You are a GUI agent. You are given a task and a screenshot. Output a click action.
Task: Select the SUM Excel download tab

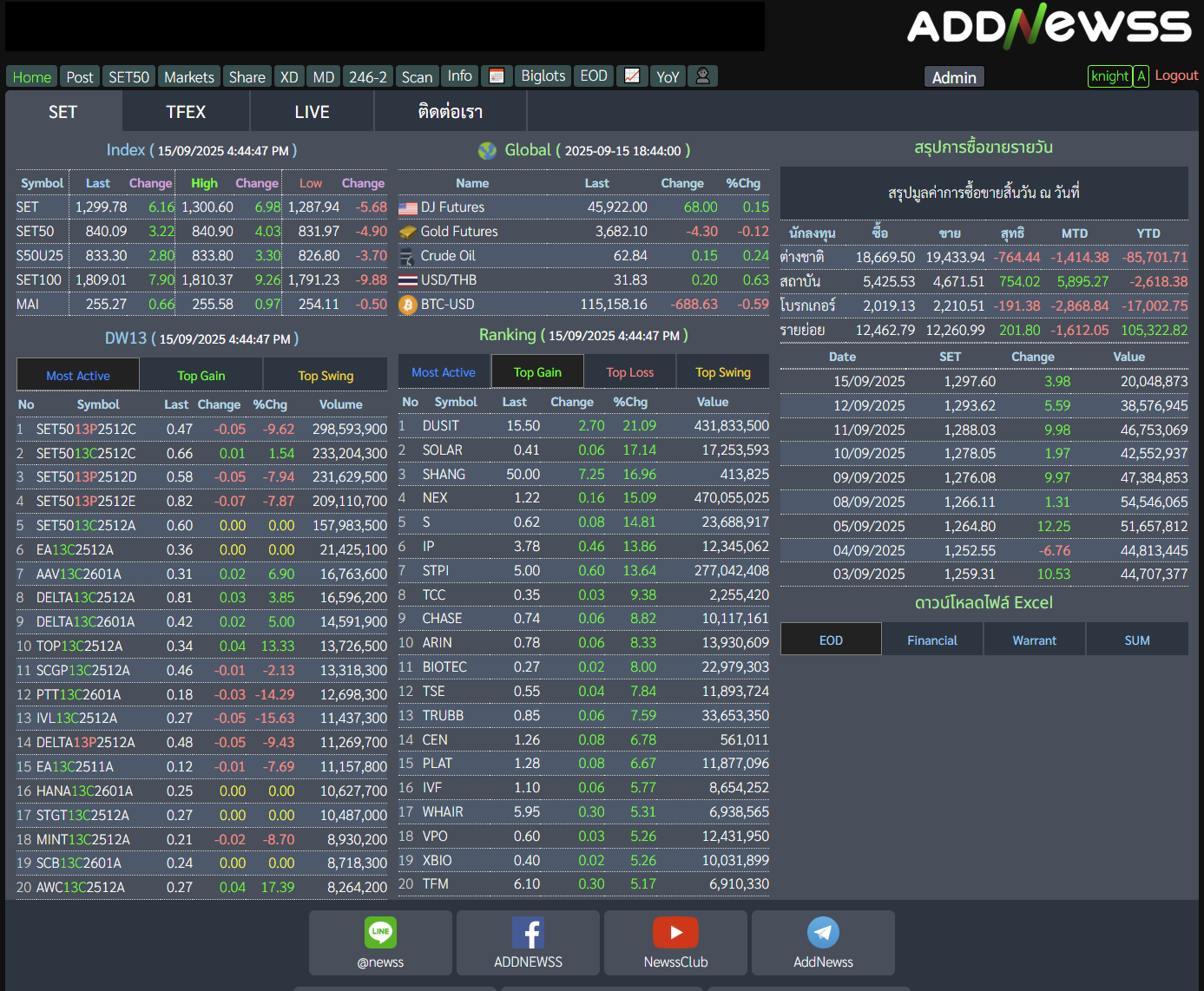(x=1137, y=640)
